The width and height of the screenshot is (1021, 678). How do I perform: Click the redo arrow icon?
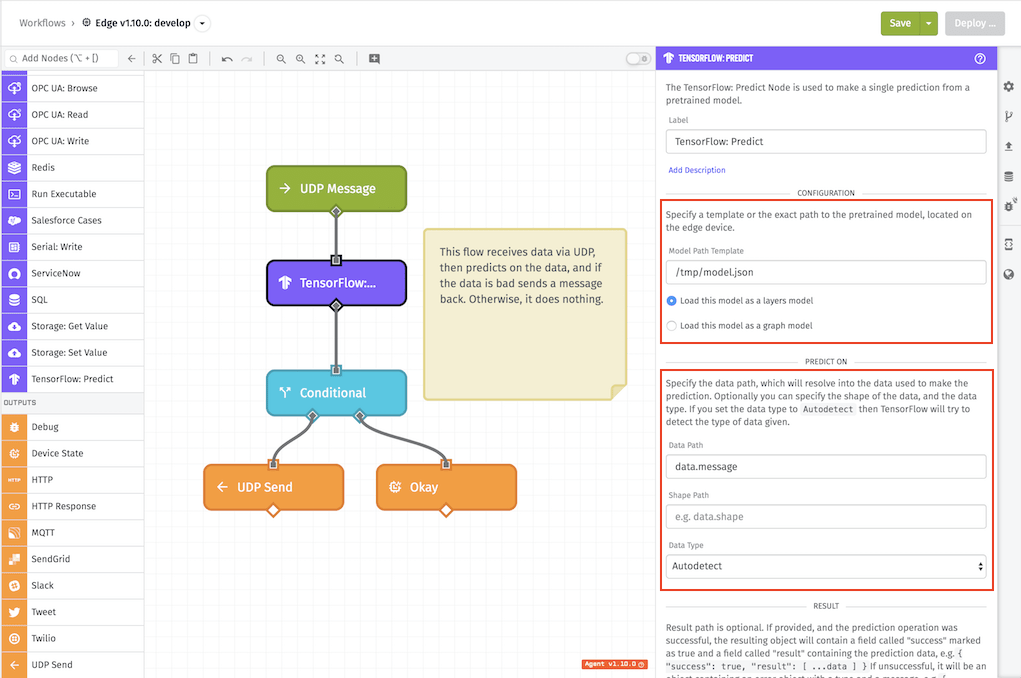pos(246,59)
